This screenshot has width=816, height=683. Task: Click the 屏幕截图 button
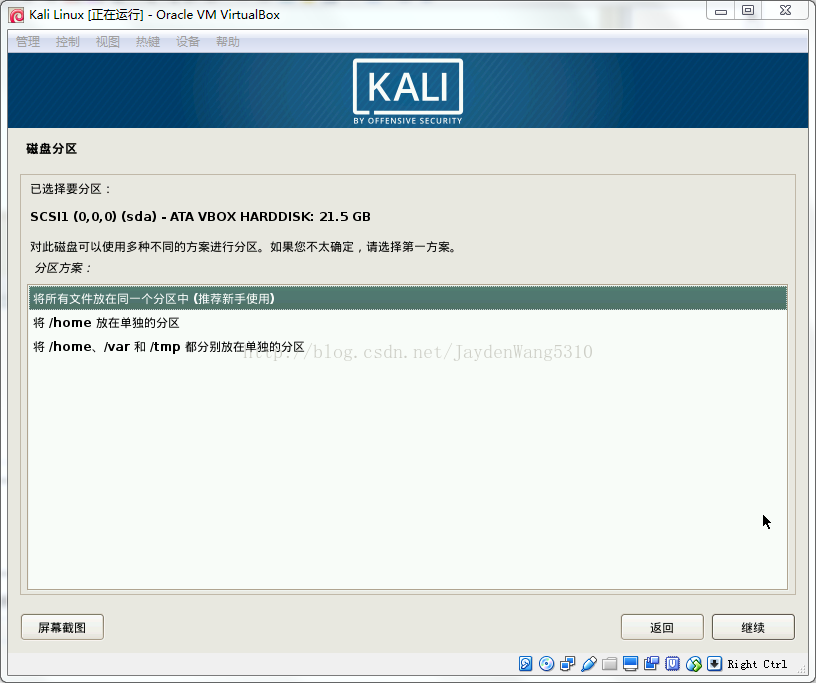coord(62,627)
